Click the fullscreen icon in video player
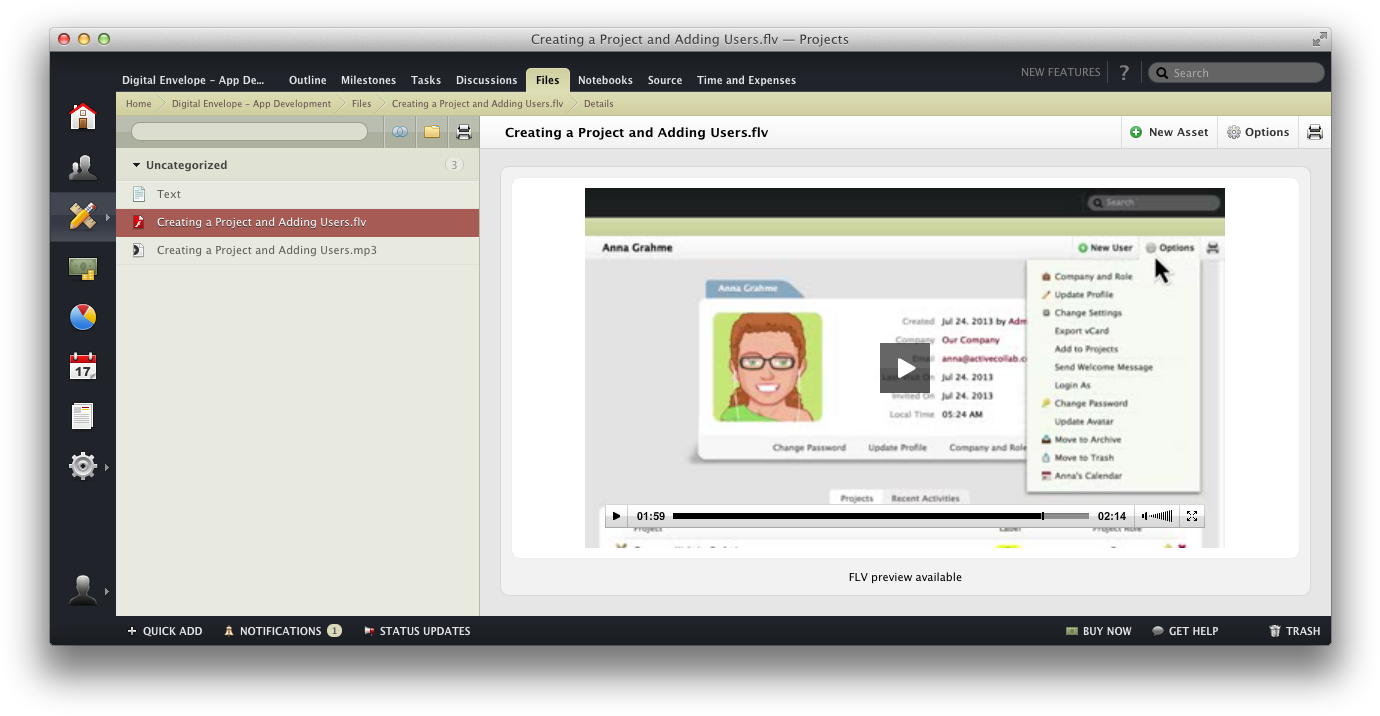This screenshot has height=716, width=1380. 1192,516
